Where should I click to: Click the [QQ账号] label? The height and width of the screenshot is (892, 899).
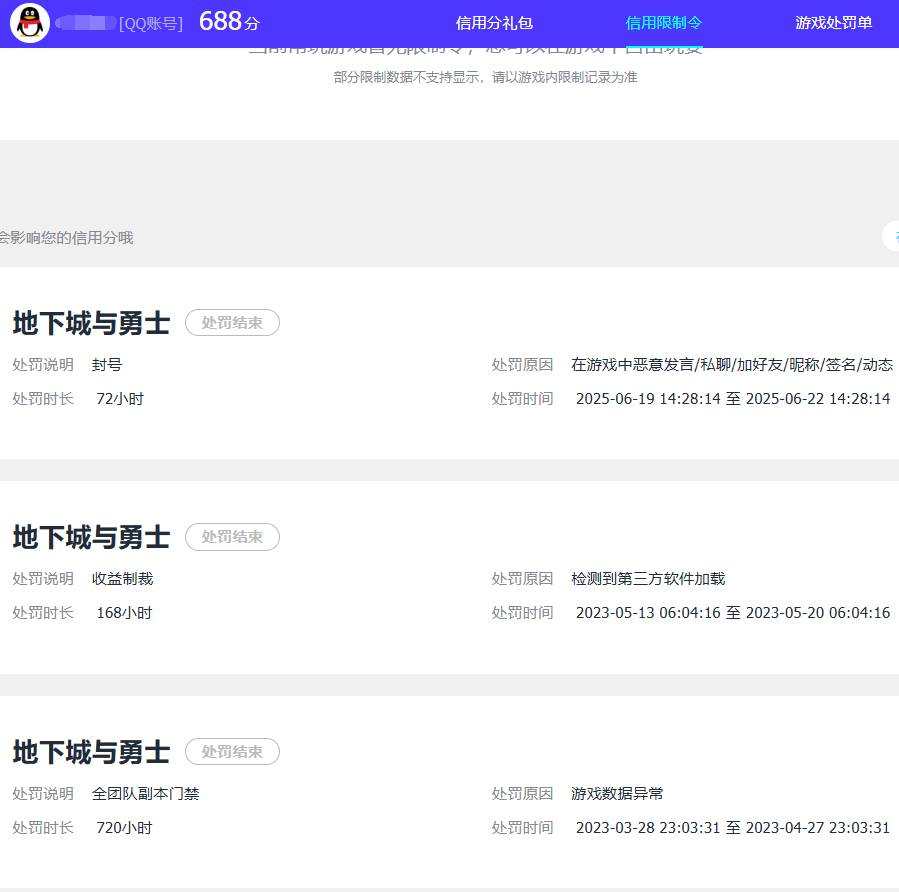[x=151, y=24]
